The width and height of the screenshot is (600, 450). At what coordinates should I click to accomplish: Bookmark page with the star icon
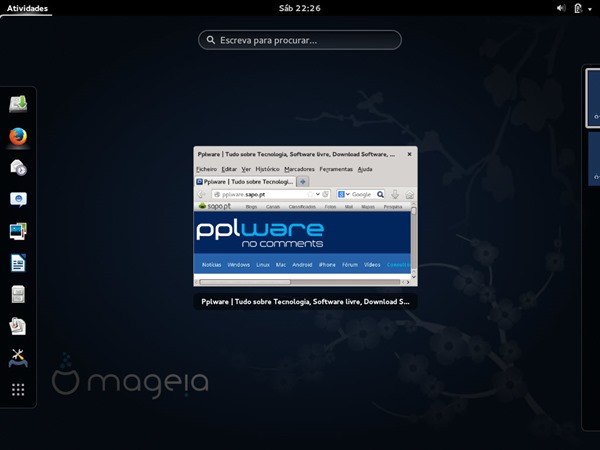coord(310,194)
